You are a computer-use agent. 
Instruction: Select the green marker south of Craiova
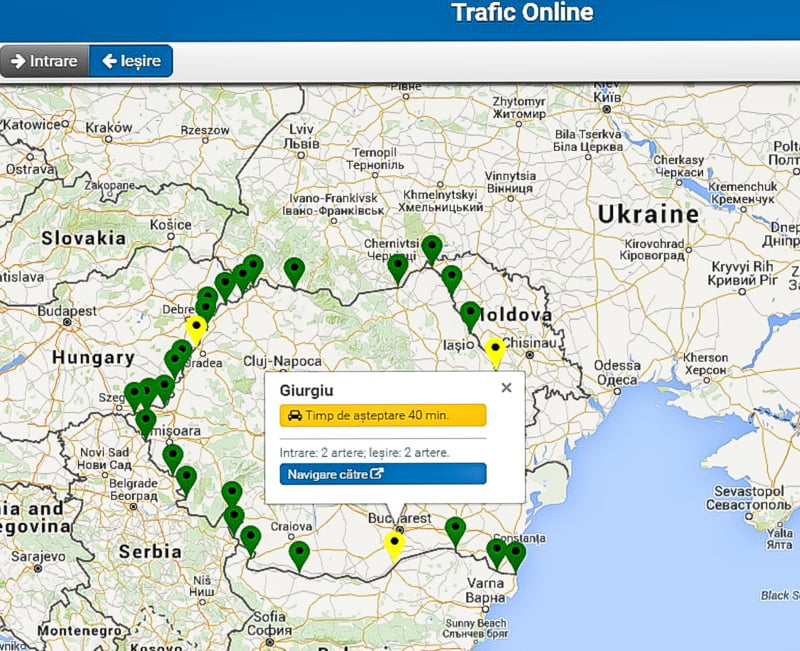pos(299,556)
